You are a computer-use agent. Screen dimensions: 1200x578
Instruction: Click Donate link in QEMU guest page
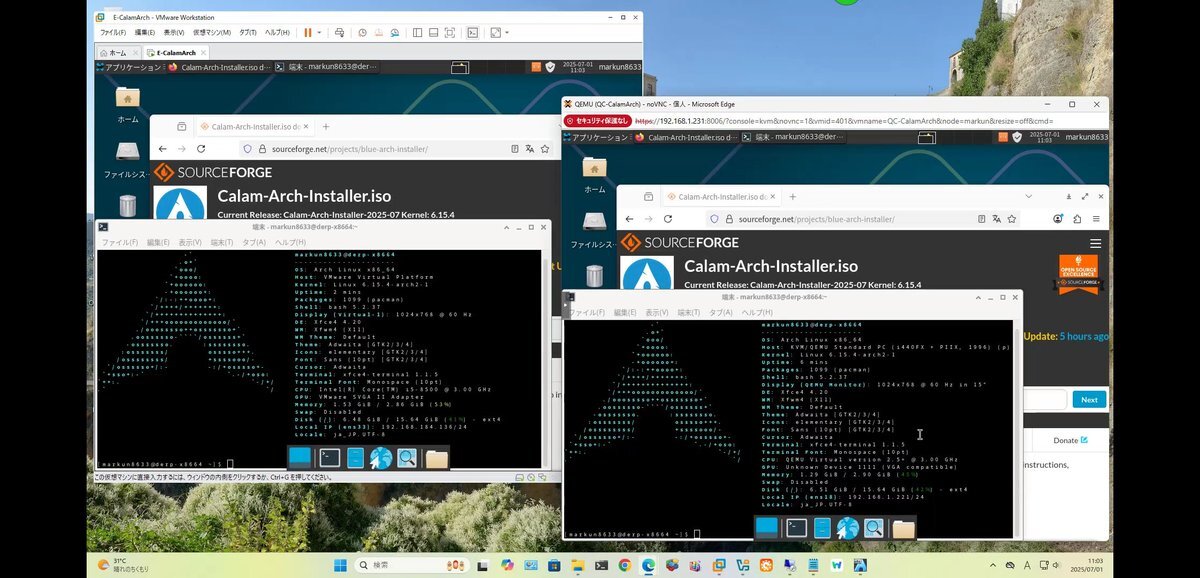pyautogui.click(x=1069, y=440)
